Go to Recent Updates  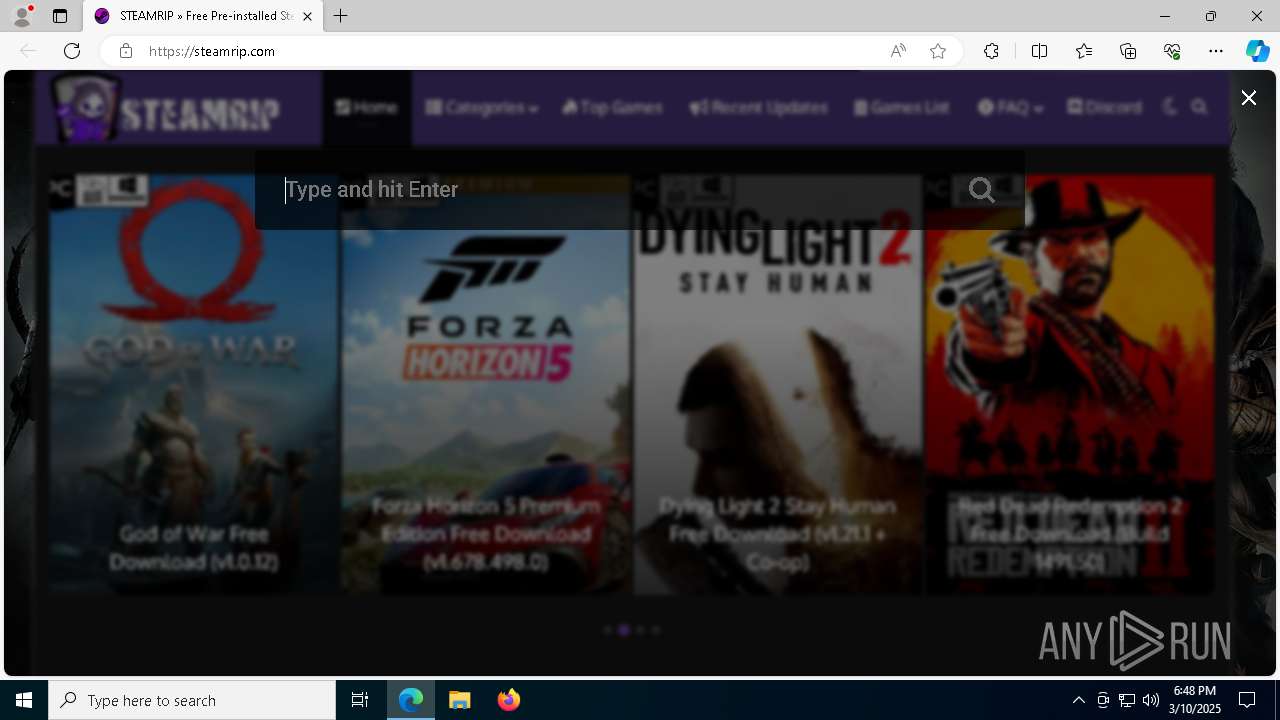pyautogui.click(x=759, y=107)
